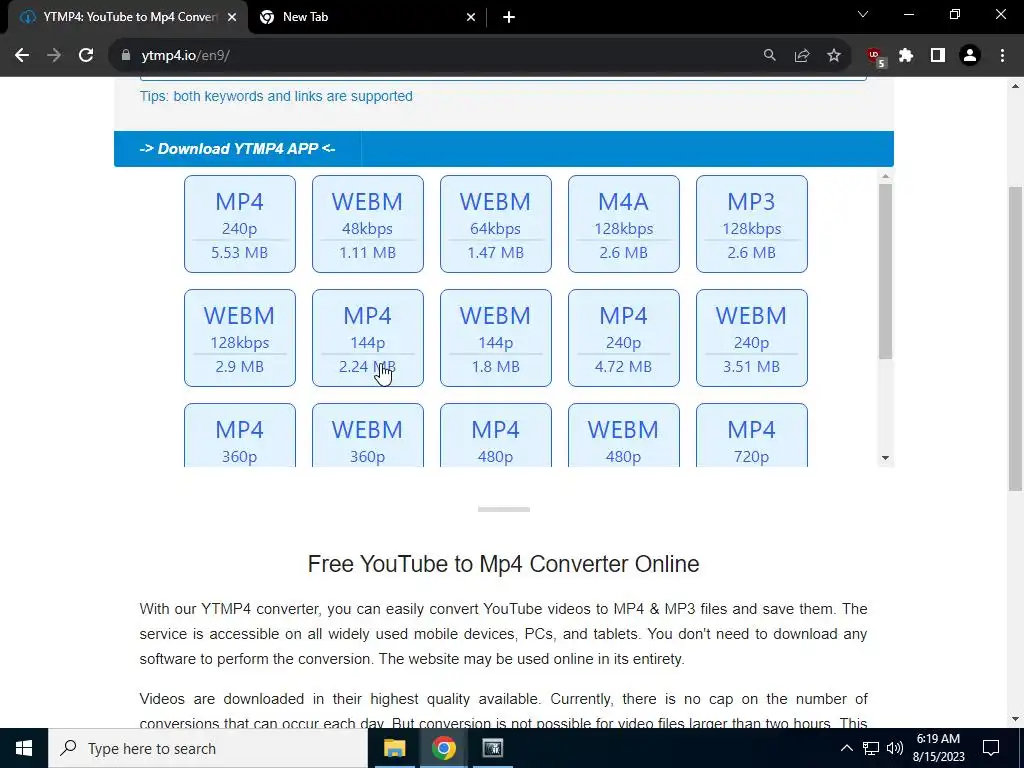The width and height of the screenshot is (1024, 768).
Task: Open the taskbar clock showing 6:19 AM
Action: [938, 748]
